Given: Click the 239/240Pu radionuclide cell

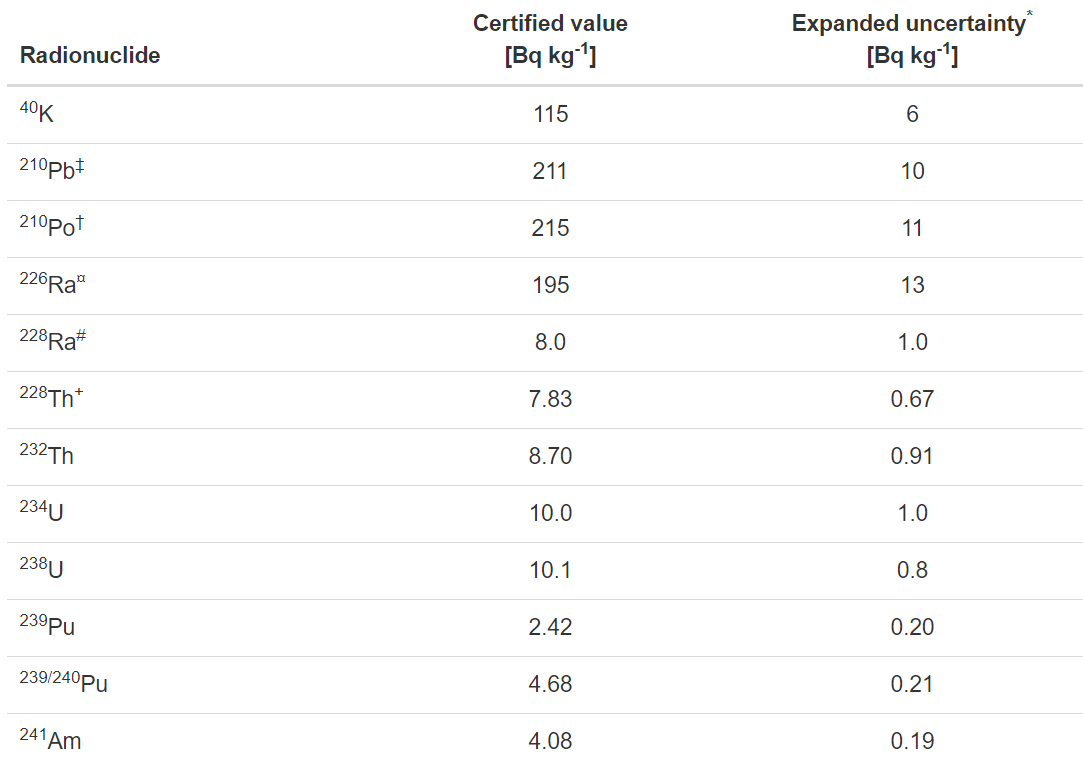Looking at the screenshot, I should pyautogui.click(x=64, y=684).
